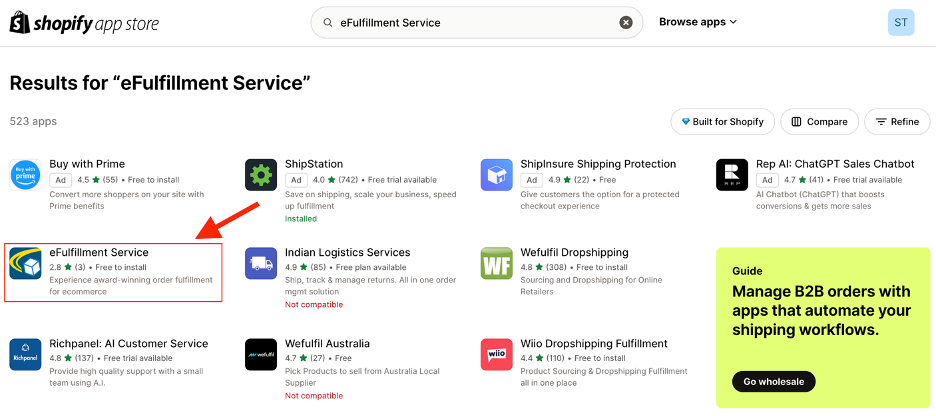
Task: Toggle the Built for Shopify filter
Action: click(x=722, y=122)
